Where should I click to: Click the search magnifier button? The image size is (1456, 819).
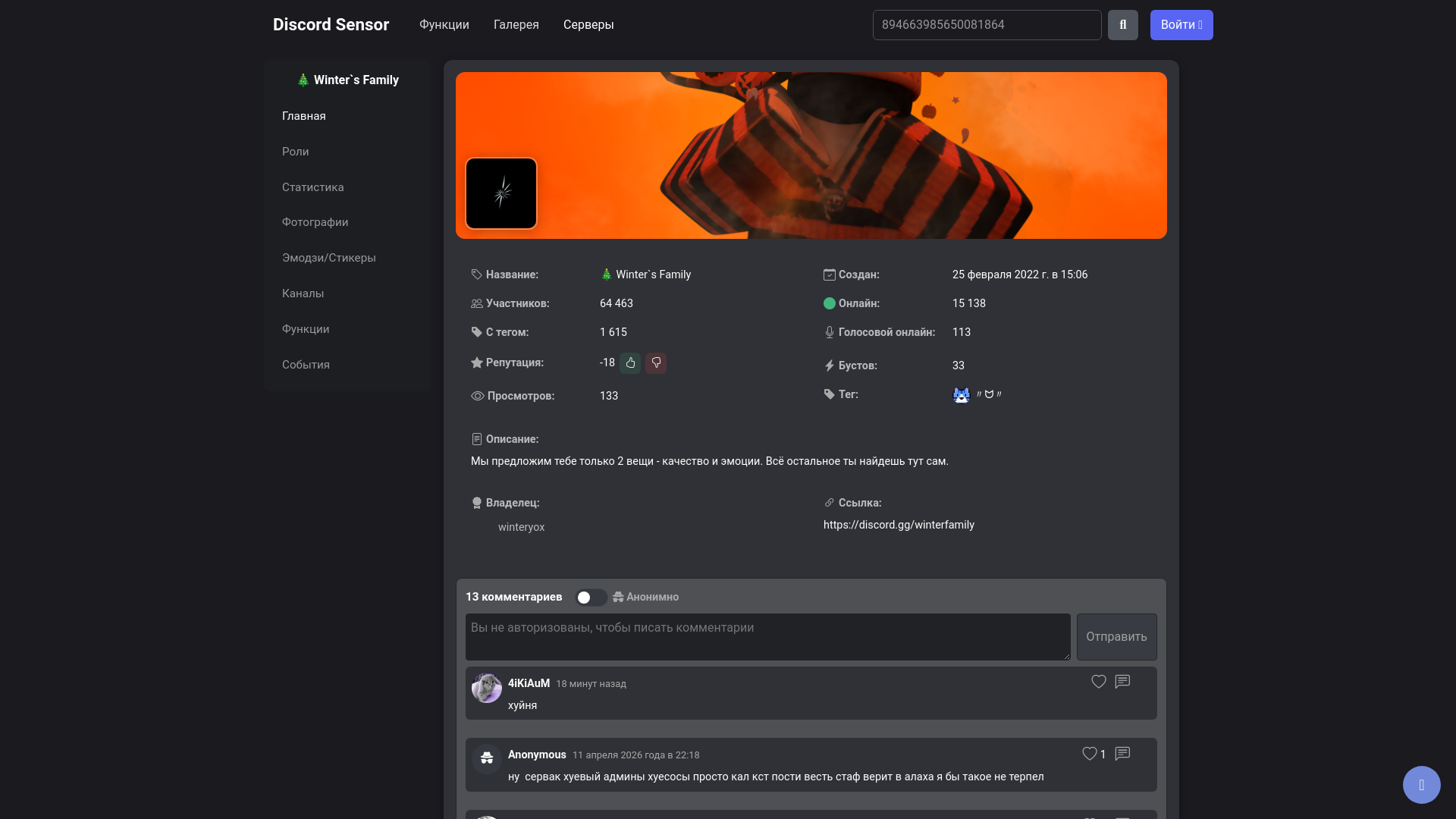(x=1122, y=25)
